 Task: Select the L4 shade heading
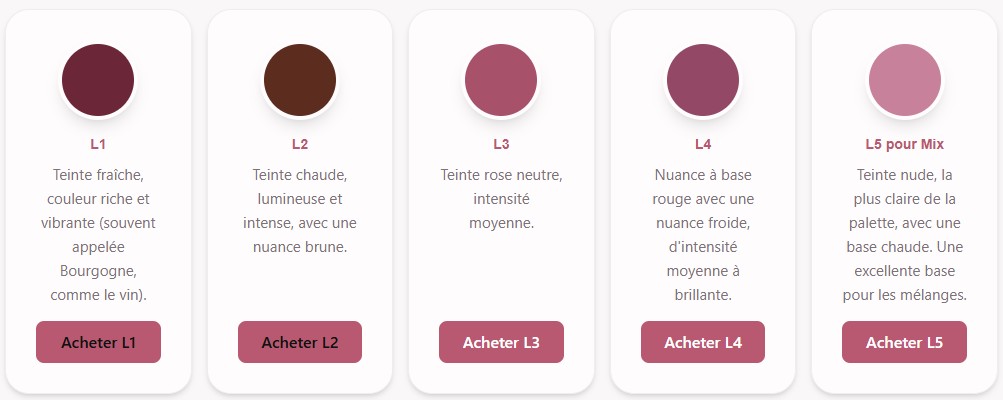tap(703, 144)
